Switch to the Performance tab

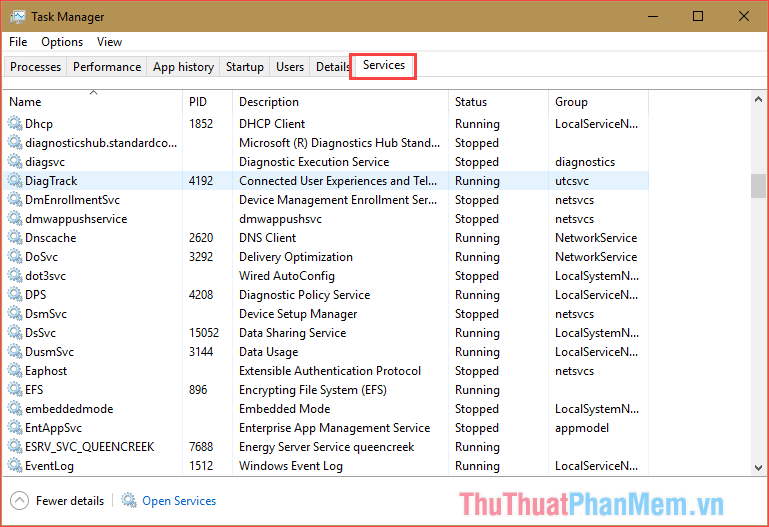pyautogui.click(x=107, y=67)
